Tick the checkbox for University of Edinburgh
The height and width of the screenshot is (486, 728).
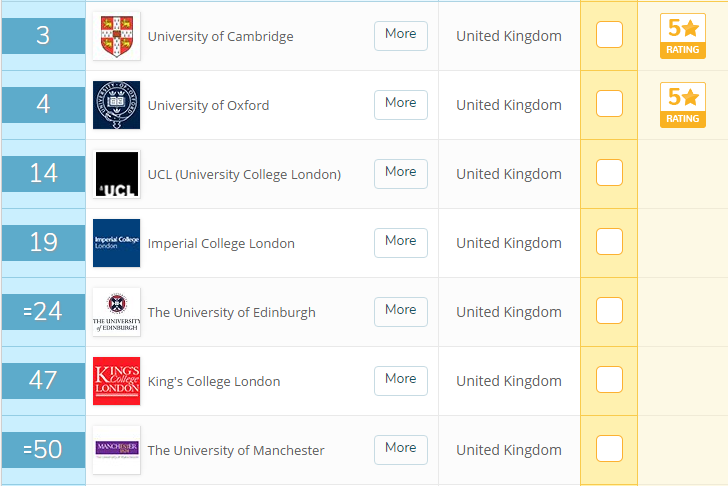tap(609, 311)
